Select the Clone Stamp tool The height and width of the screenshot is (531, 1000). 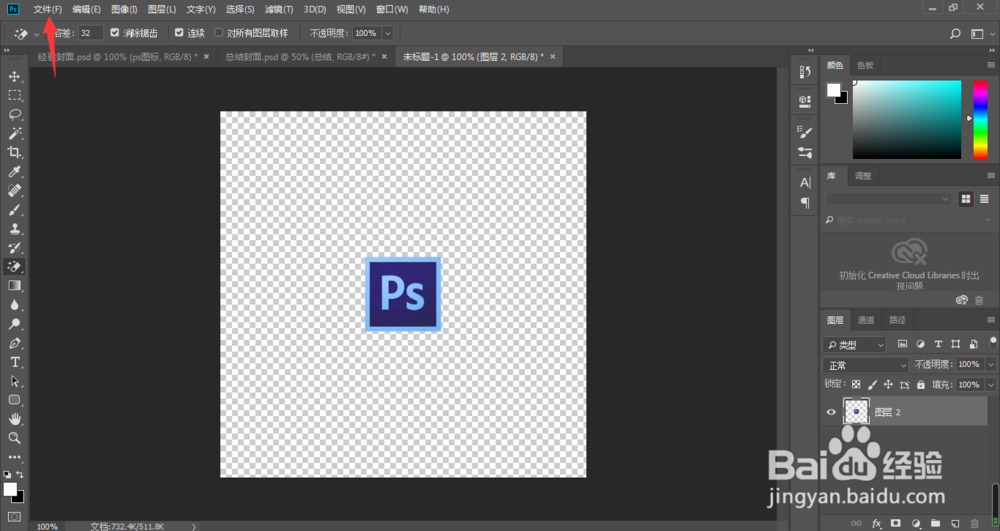click(14, 228)
